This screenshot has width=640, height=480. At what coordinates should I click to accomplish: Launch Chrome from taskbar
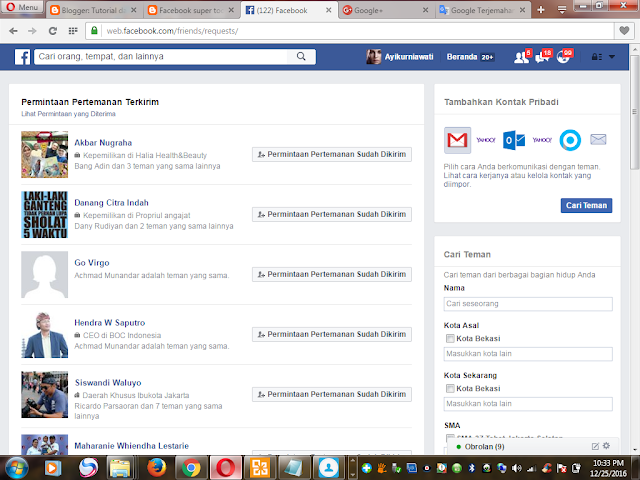pos(191,468)
